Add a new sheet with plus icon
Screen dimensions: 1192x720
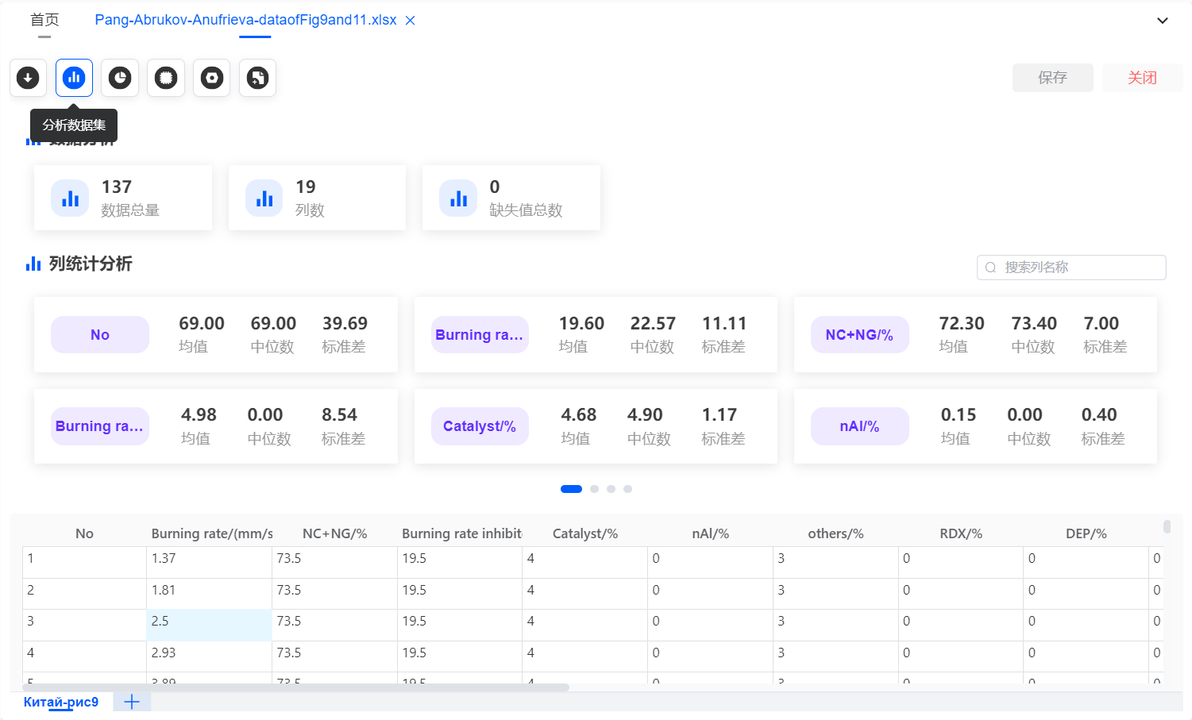pyautogui.click(x=132, y=702)
